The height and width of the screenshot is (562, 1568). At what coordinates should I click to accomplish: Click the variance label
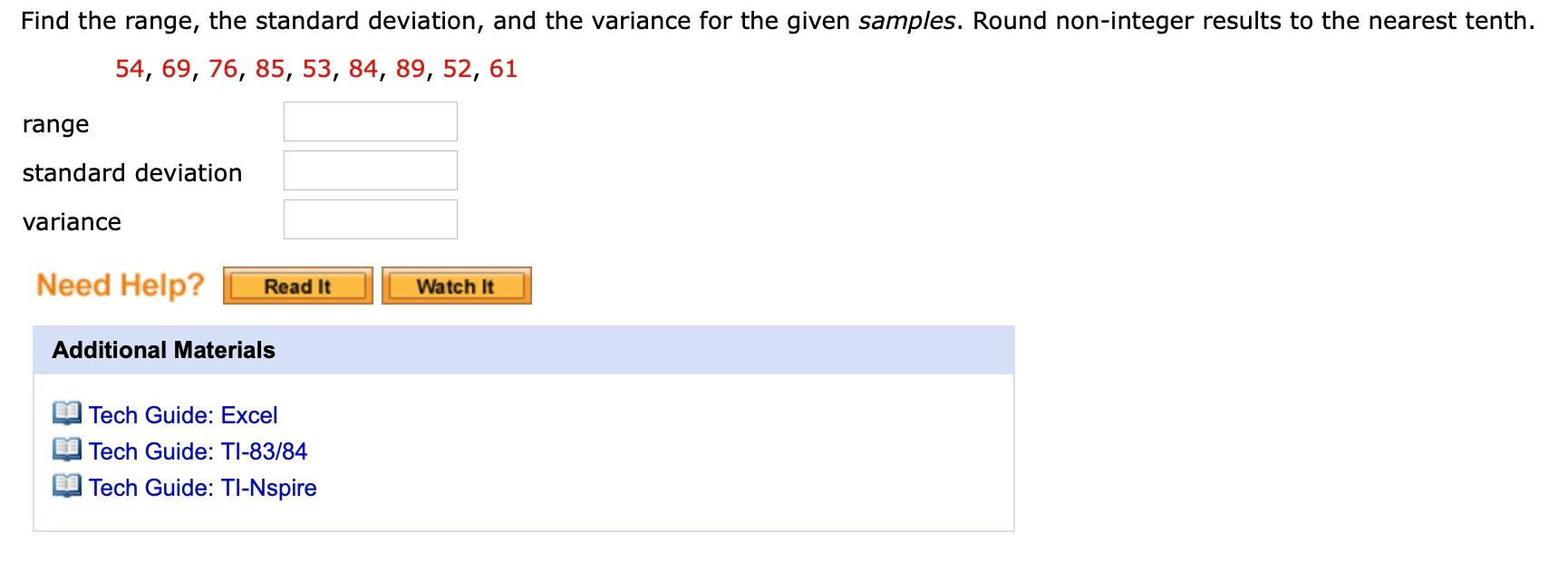pos(73,221)
